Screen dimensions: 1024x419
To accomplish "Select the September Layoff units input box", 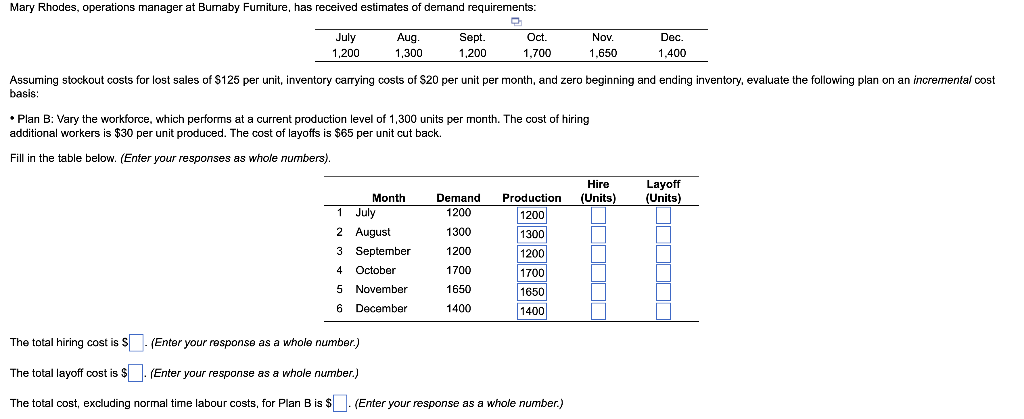I will tap(664, 253).
